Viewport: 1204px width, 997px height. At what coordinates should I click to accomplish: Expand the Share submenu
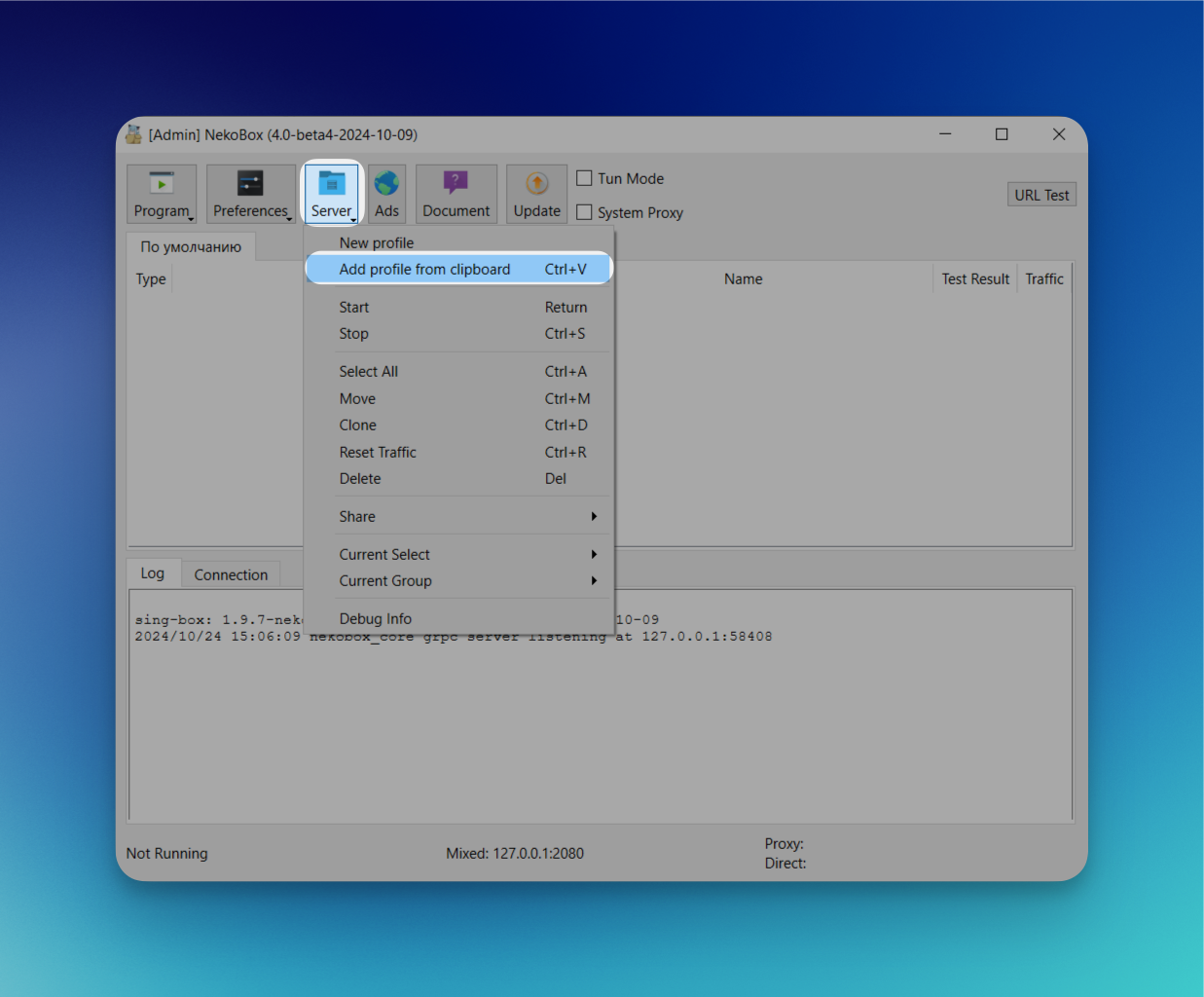click(458, 517)
